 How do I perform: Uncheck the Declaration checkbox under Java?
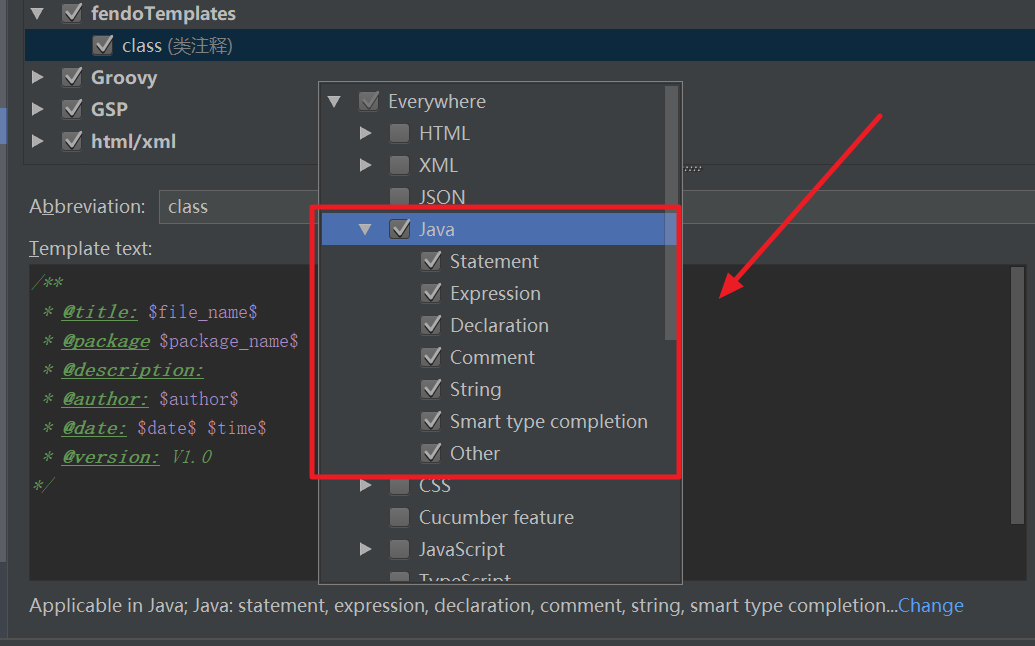(x=431, y=325)
